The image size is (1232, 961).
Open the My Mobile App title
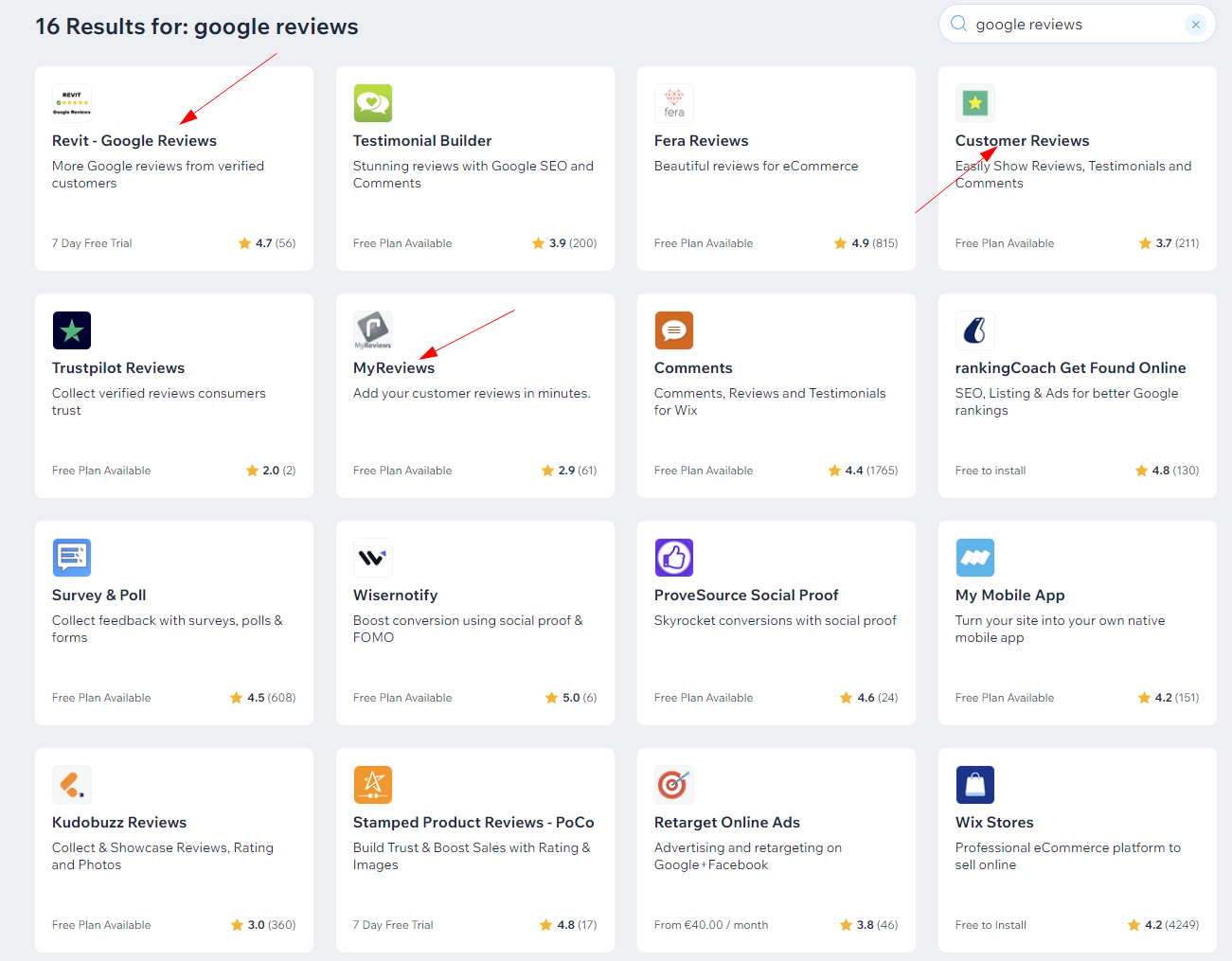tap(1009, 596)
